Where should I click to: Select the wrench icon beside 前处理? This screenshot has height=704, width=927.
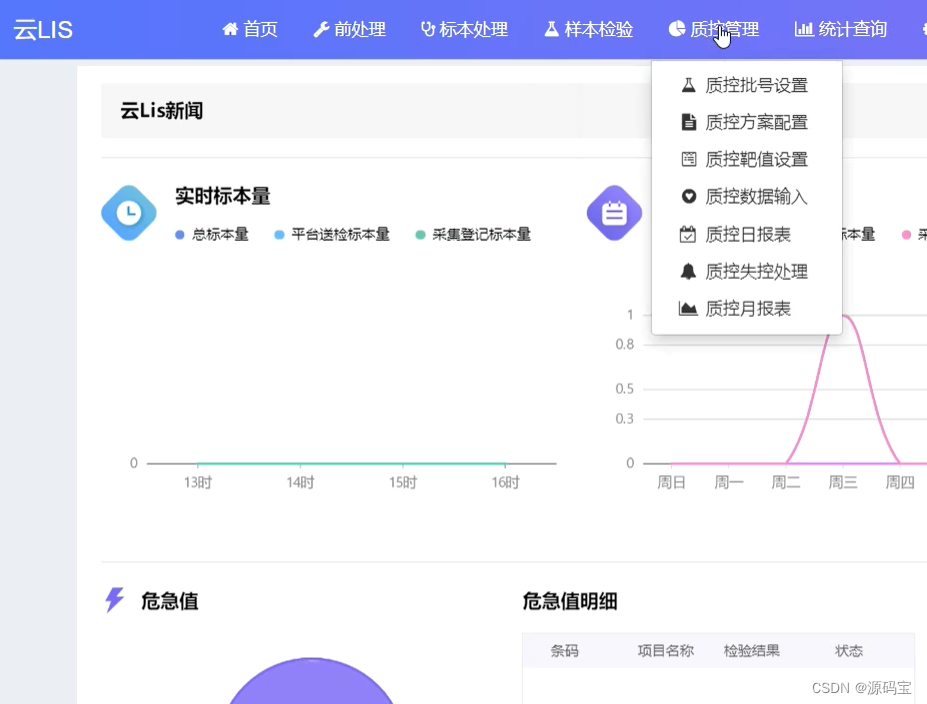click(x=322, y=29)
